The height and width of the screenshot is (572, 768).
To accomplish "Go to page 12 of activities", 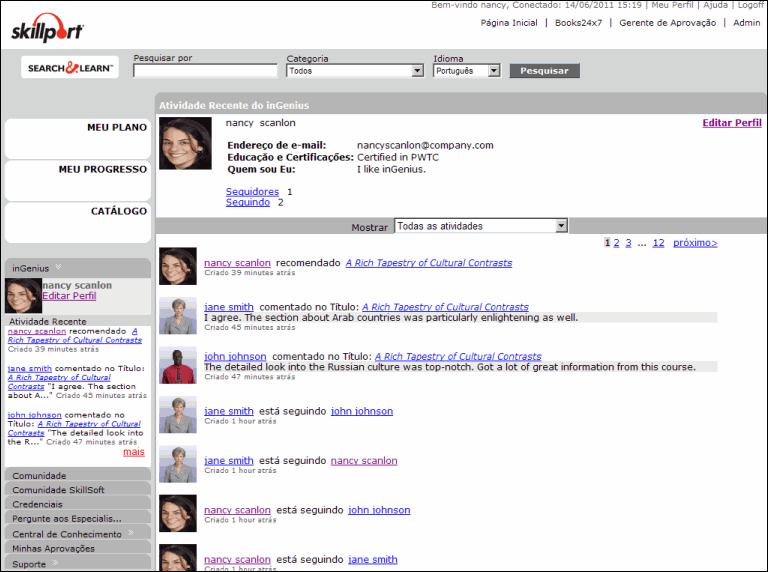I will click(x=659, y=243).
